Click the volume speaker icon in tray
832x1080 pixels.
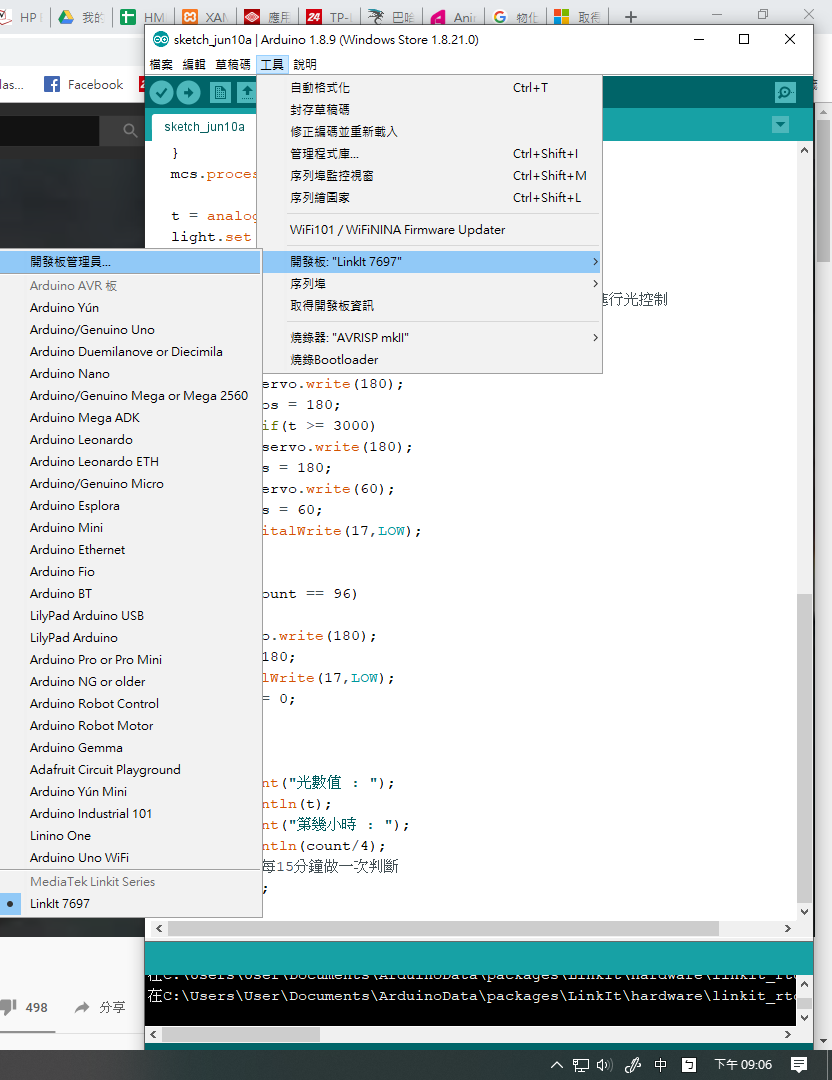(x=604, y=1065)
